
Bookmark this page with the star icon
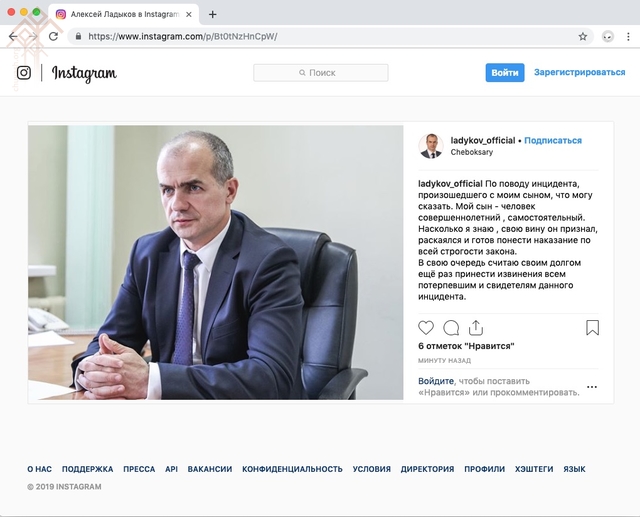(582, 36)
